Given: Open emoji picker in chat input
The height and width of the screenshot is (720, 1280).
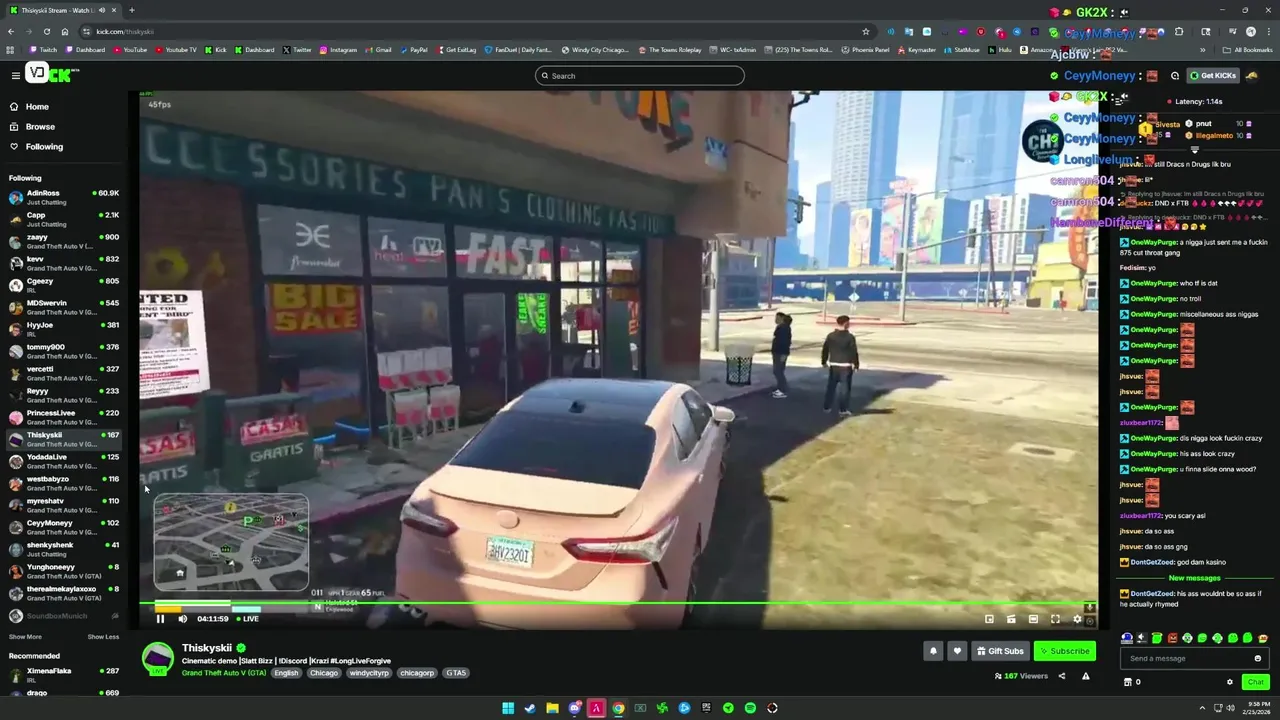Looking at the screenshot, I should pos(1257,658).
